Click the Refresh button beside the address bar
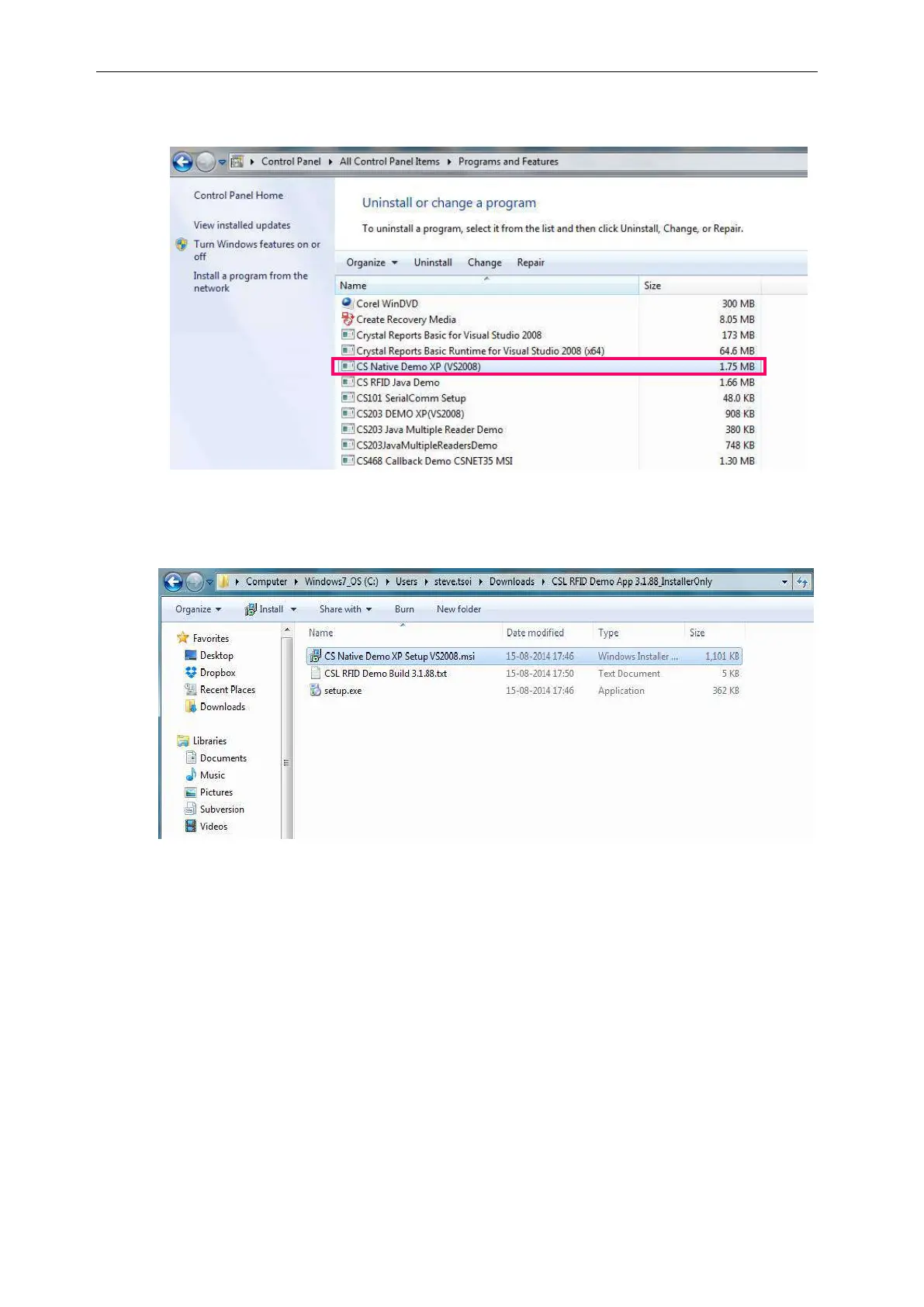The height and width of the screenshot is (1307, 924). [x=802, y=581]
